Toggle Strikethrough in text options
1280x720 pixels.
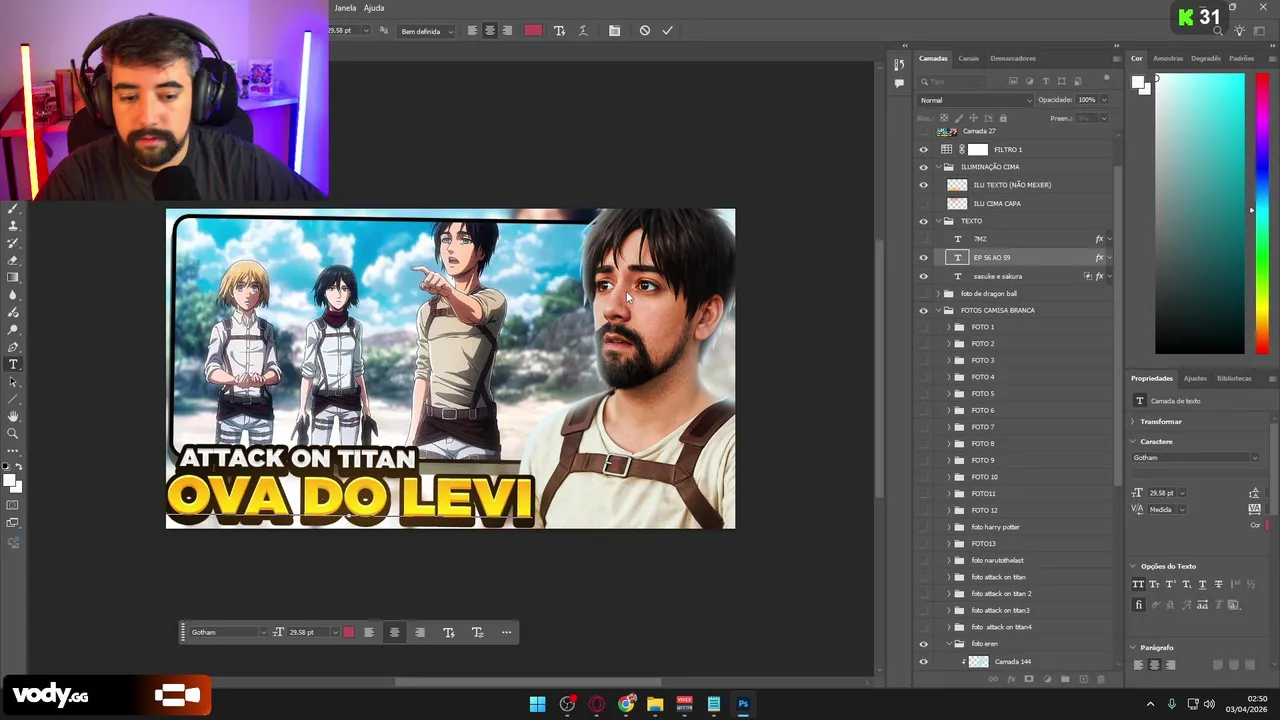[1218, 584]
